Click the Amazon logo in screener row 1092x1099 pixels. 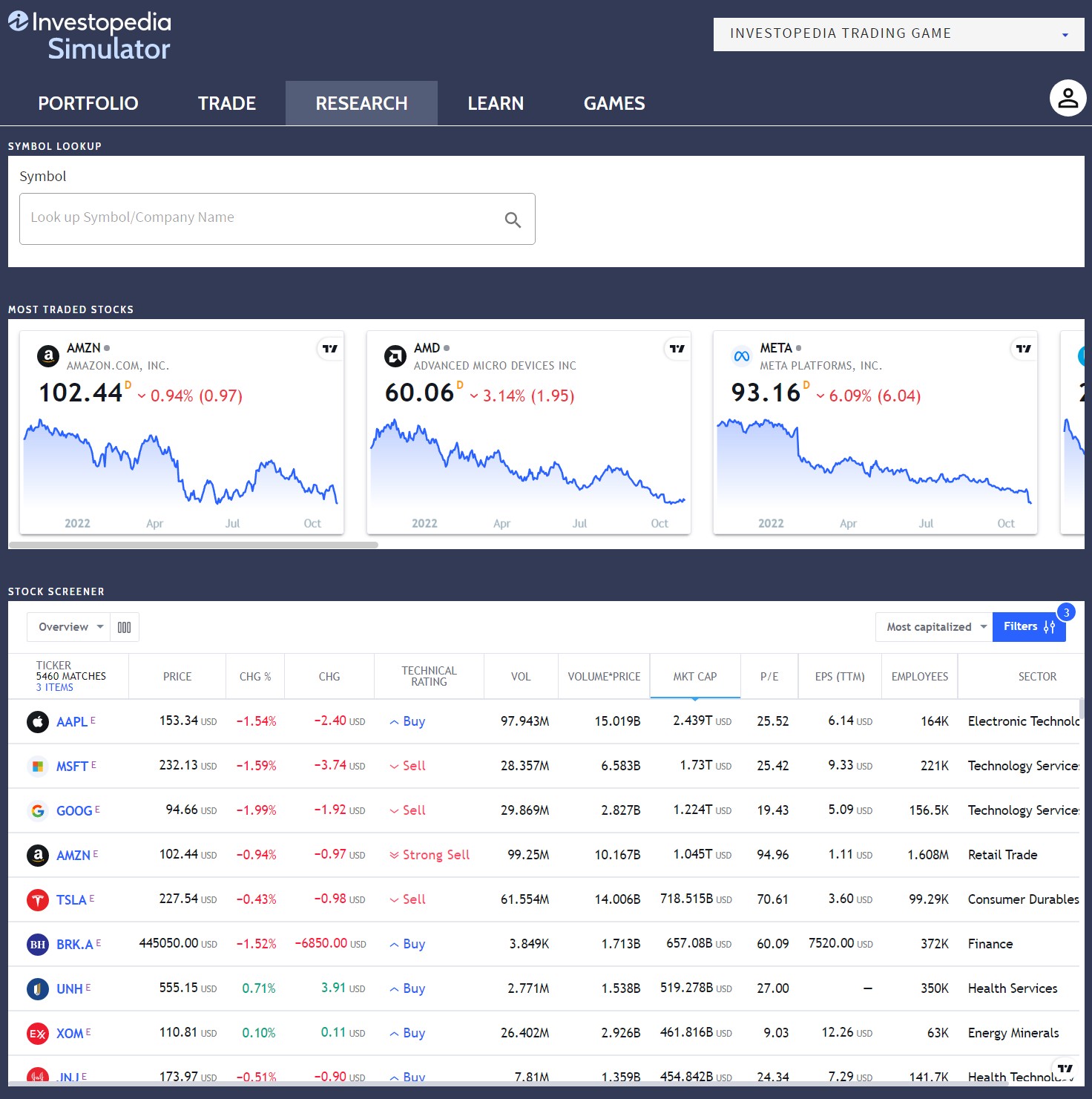point(38,855)
